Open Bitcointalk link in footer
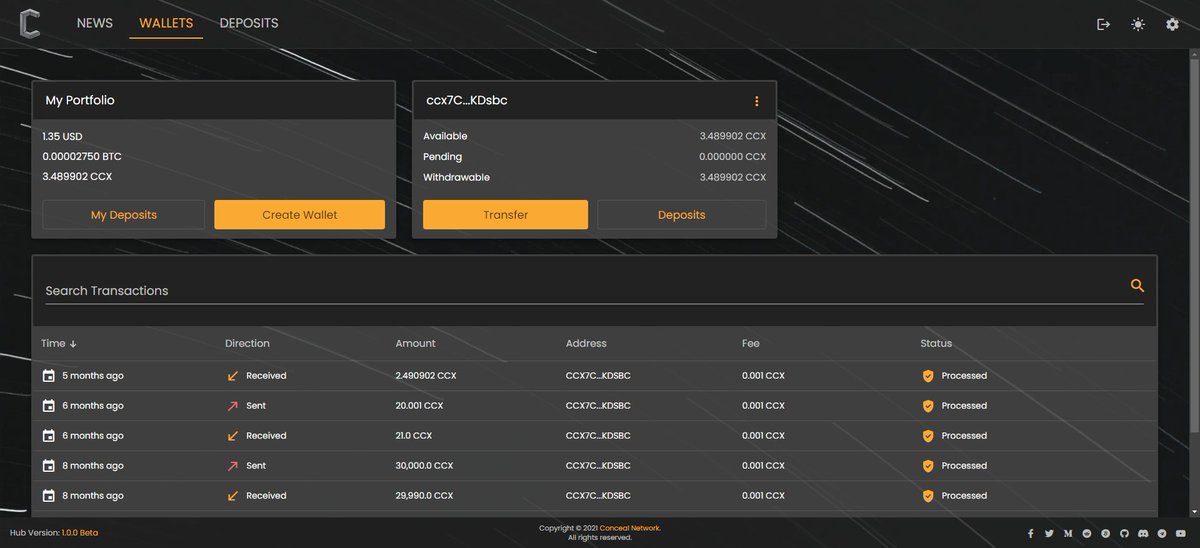The width and height of the screenshot is (1200, 548). pyautogui.click(x=1105, y=534)
